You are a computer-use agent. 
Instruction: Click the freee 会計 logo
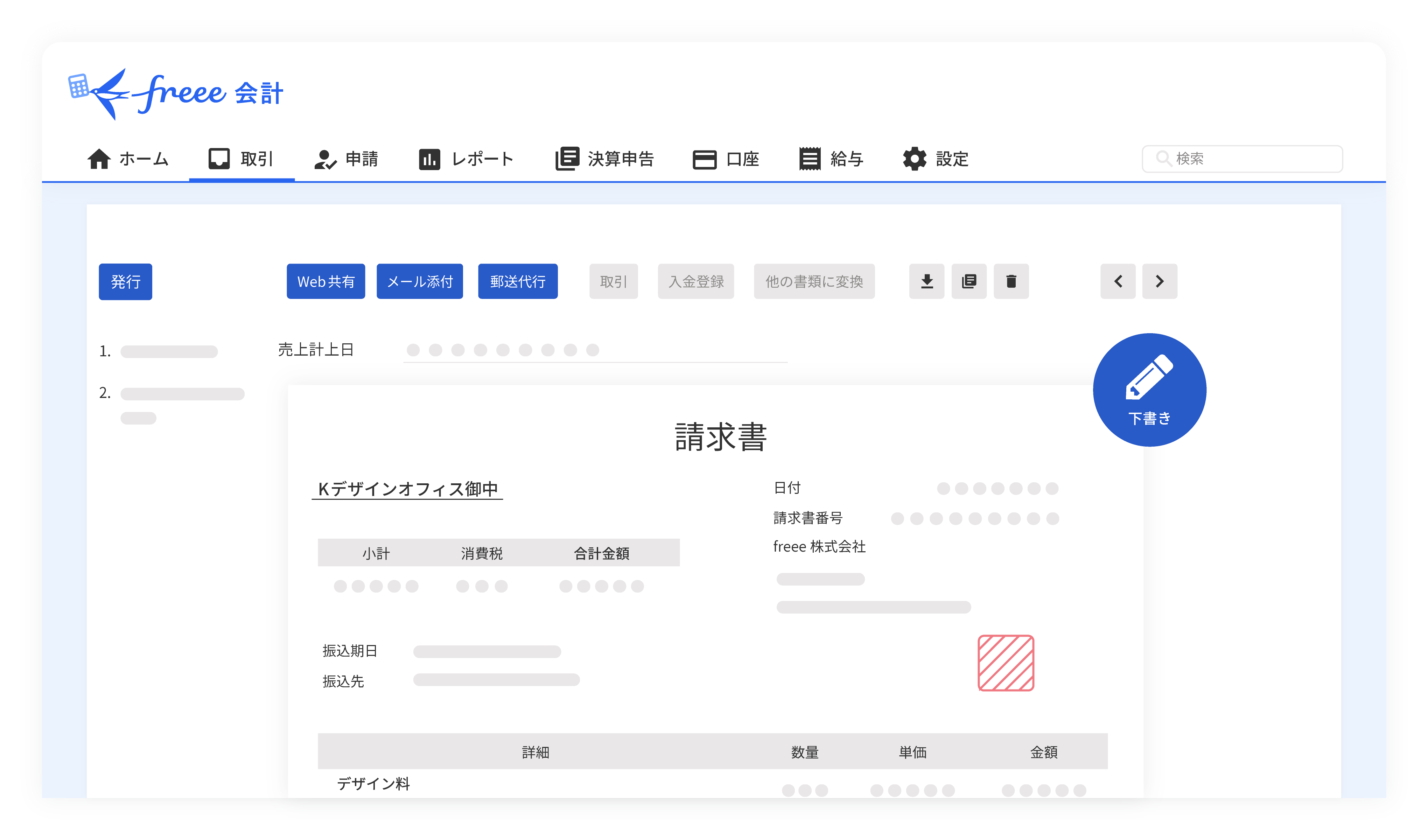tap(176, 93)
